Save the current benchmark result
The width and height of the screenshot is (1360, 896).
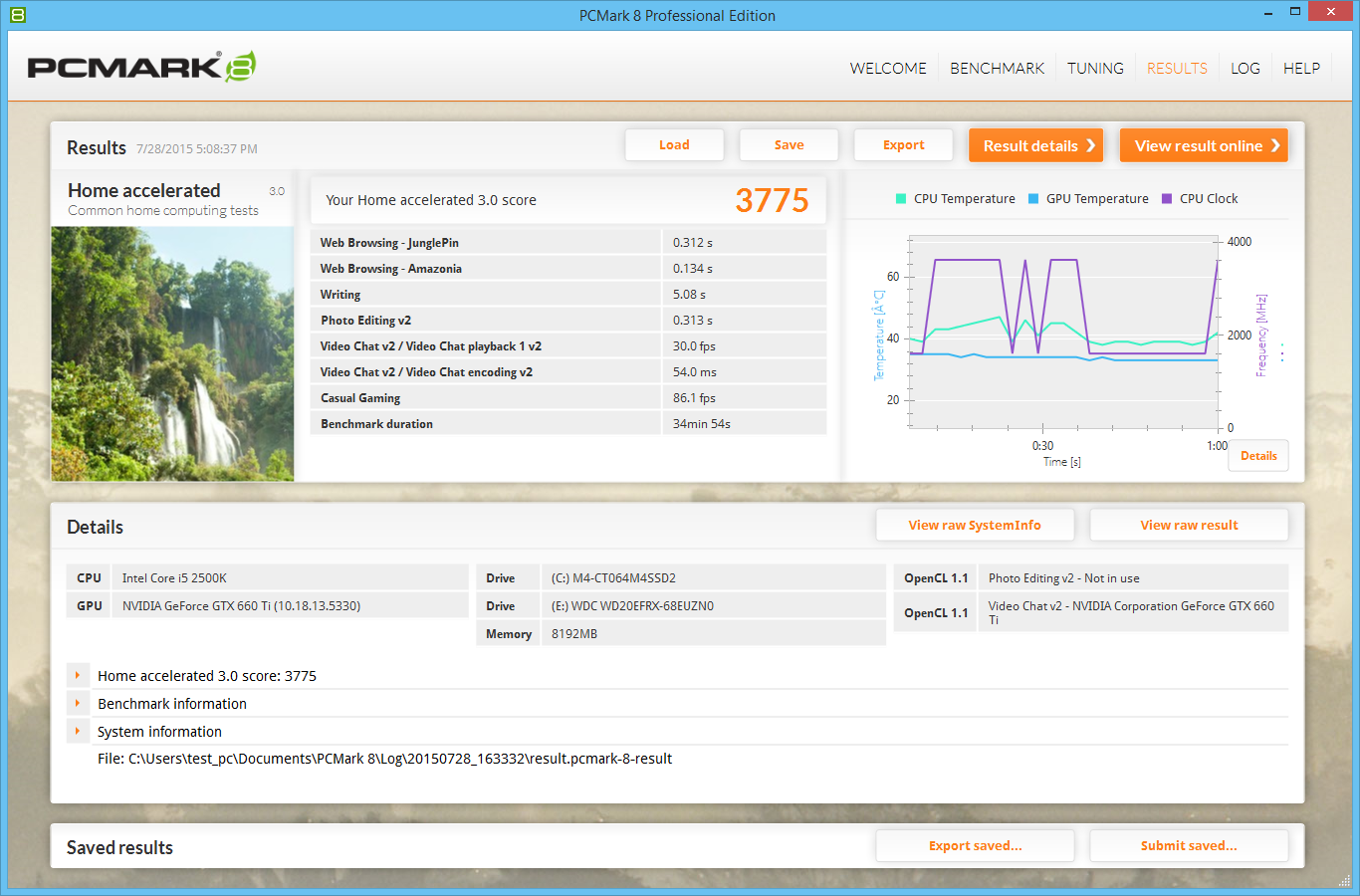(789, 145)
